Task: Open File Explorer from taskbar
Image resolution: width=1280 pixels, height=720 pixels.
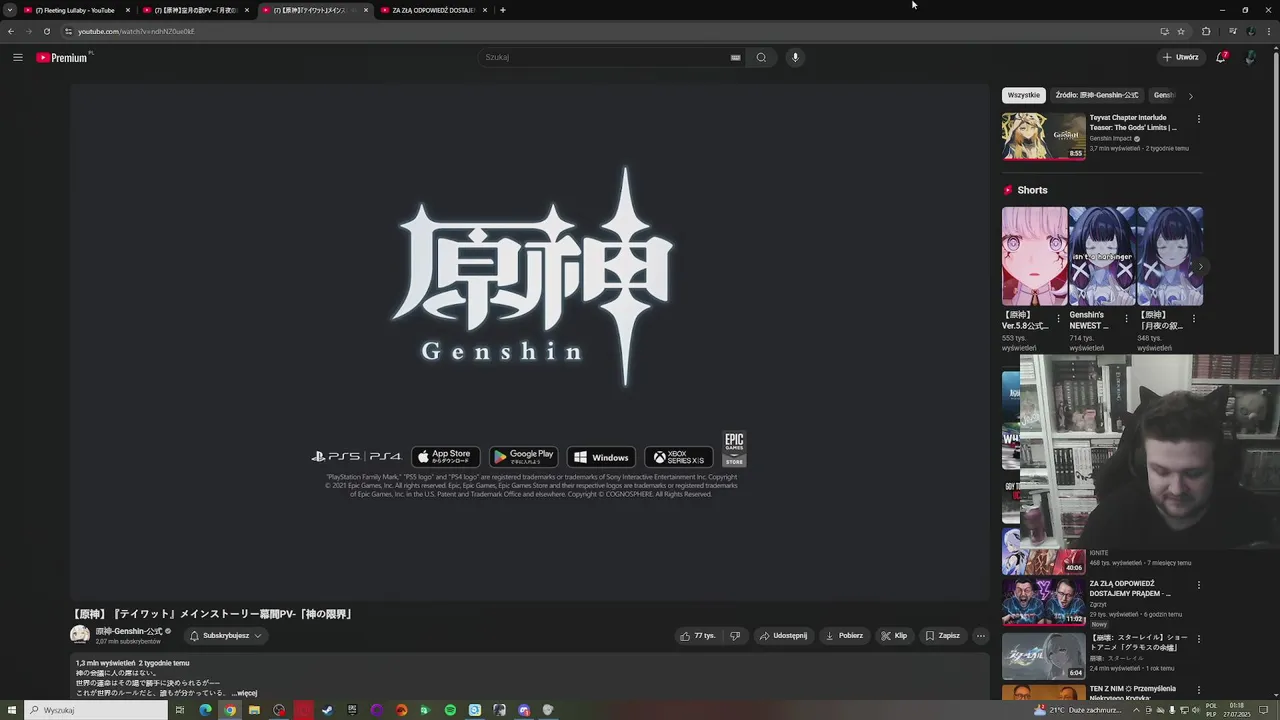Action: click(254, 710)
